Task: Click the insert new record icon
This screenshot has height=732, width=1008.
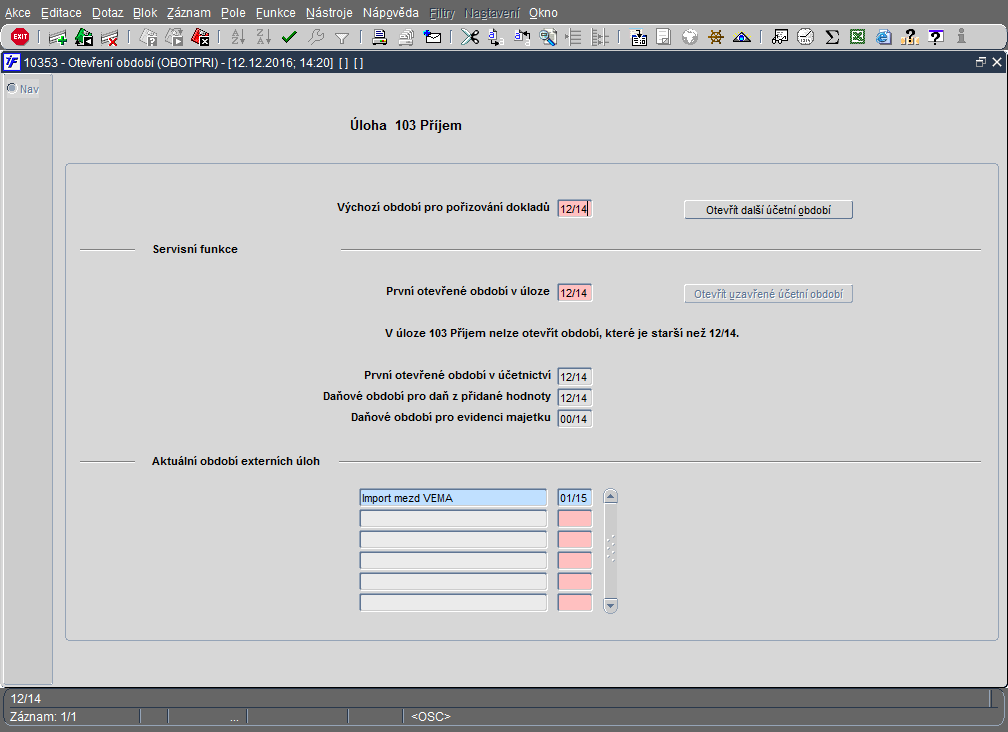Action: point(58,37)
